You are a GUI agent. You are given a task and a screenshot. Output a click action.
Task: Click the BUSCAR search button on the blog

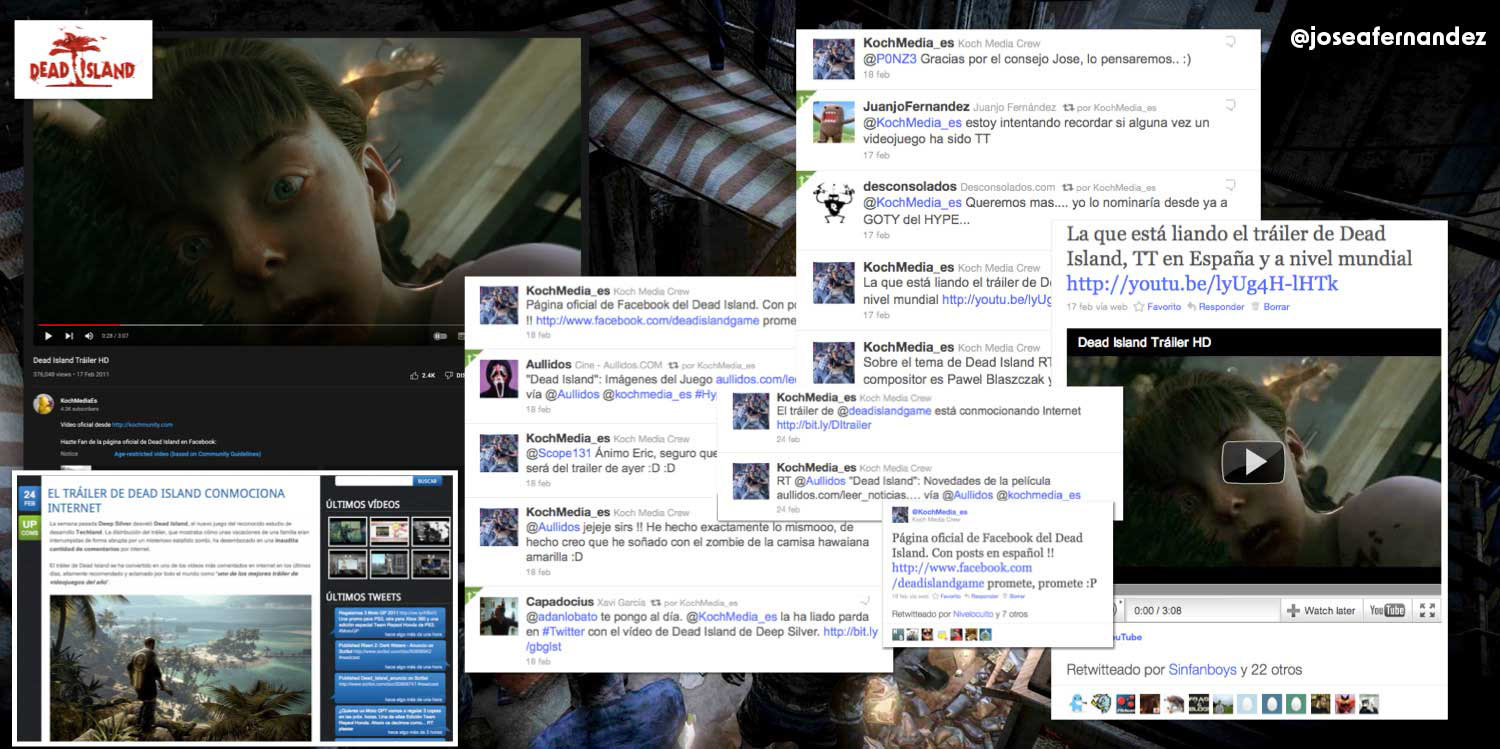427,481
